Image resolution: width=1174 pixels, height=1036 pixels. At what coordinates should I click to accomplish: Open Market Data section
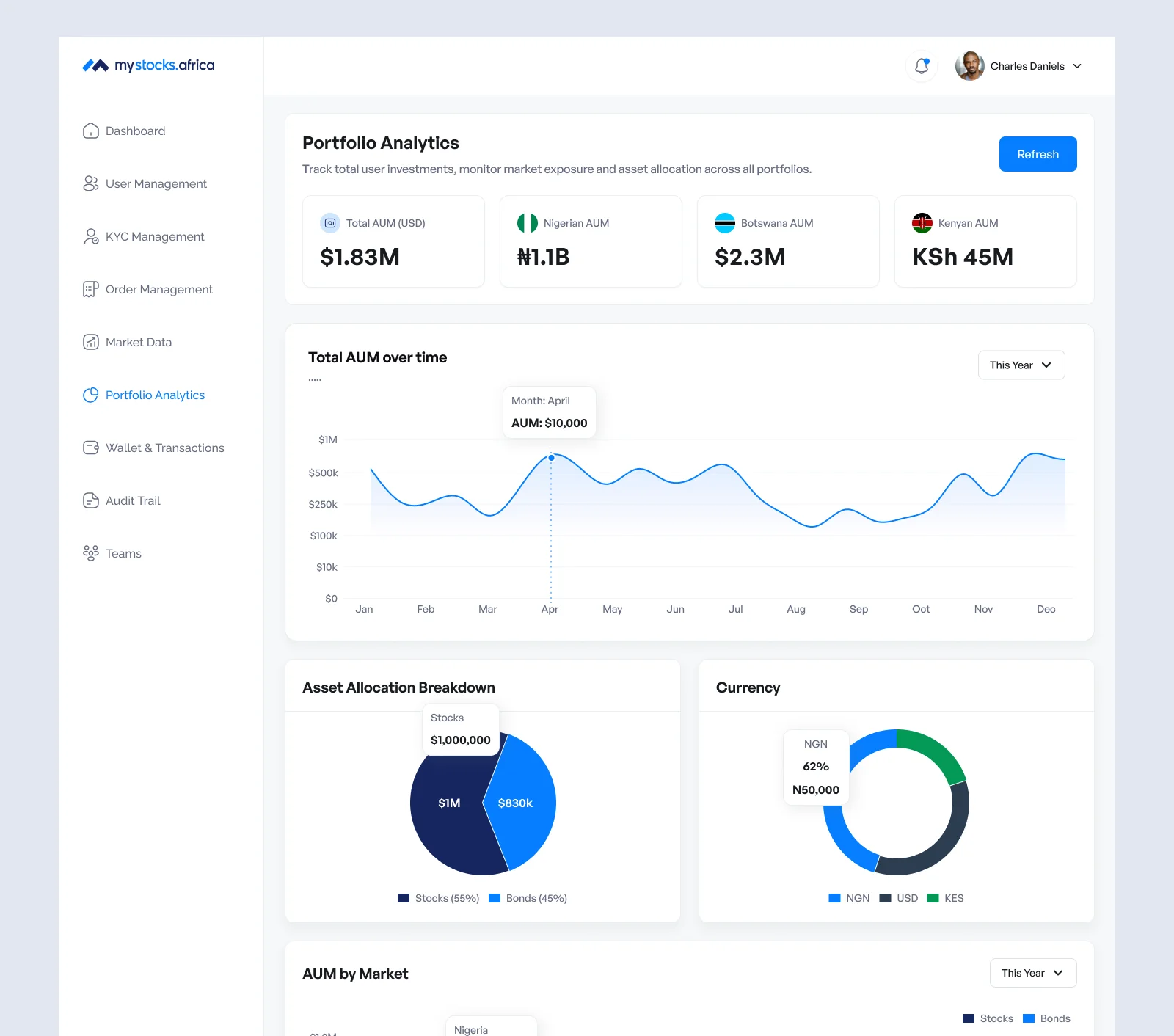[139, 342]
